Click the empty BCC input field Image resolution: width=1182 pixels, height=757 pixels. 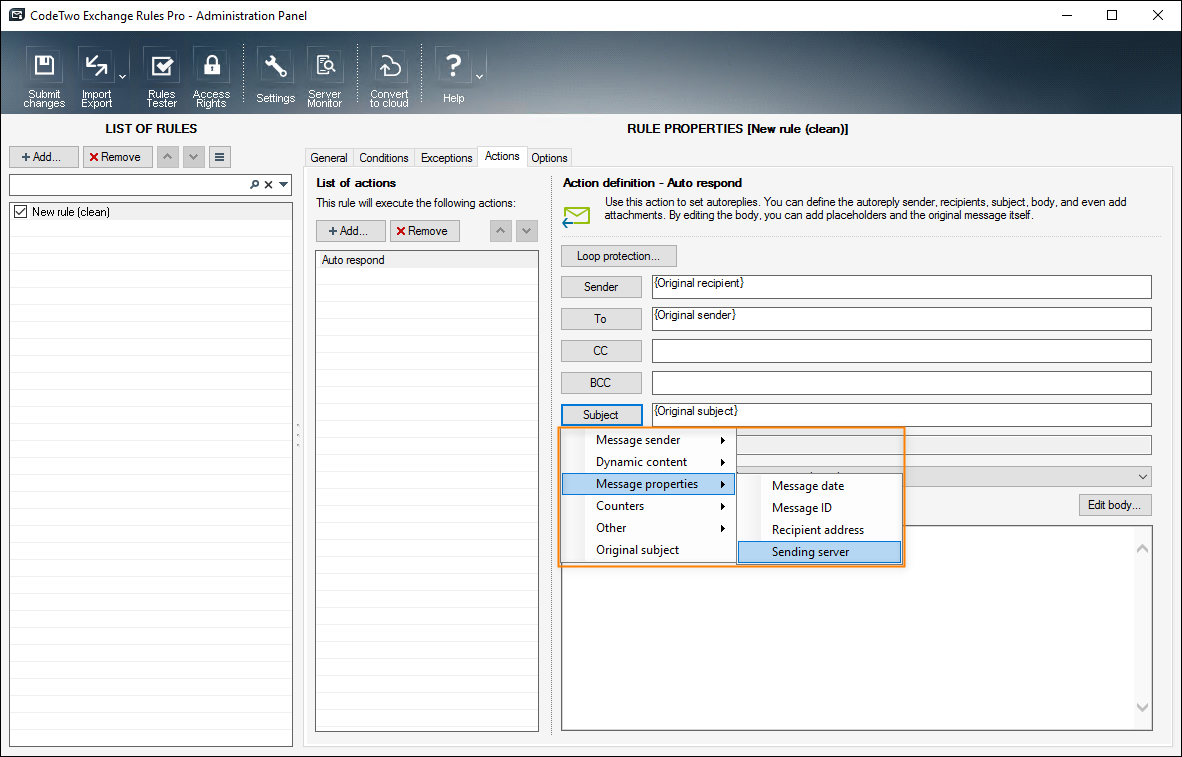point(902,382)
